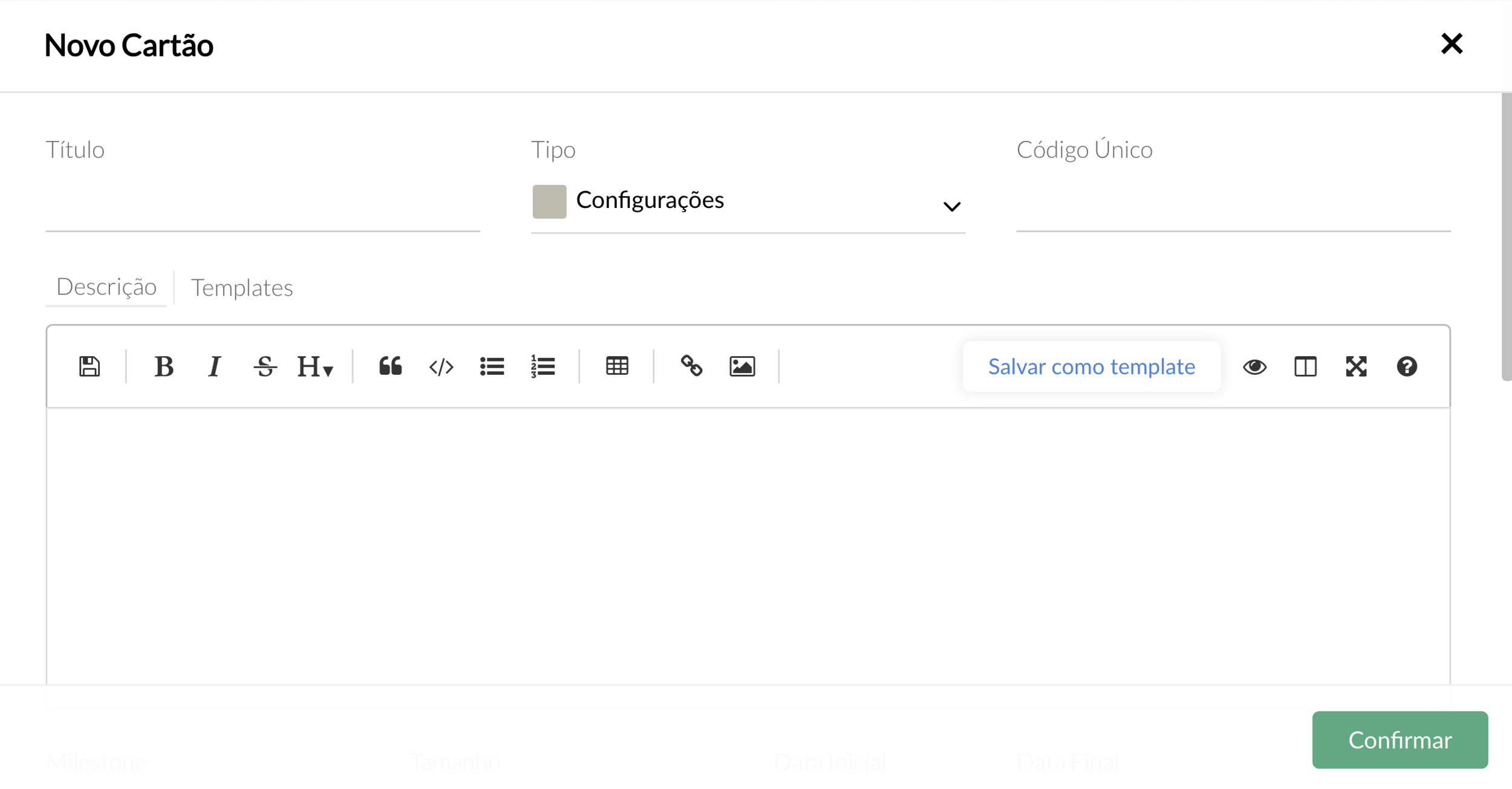This screenshot has height=789, width=1512.
Task: Click the Confirmar button
Action: click(x=1400, y=740)
